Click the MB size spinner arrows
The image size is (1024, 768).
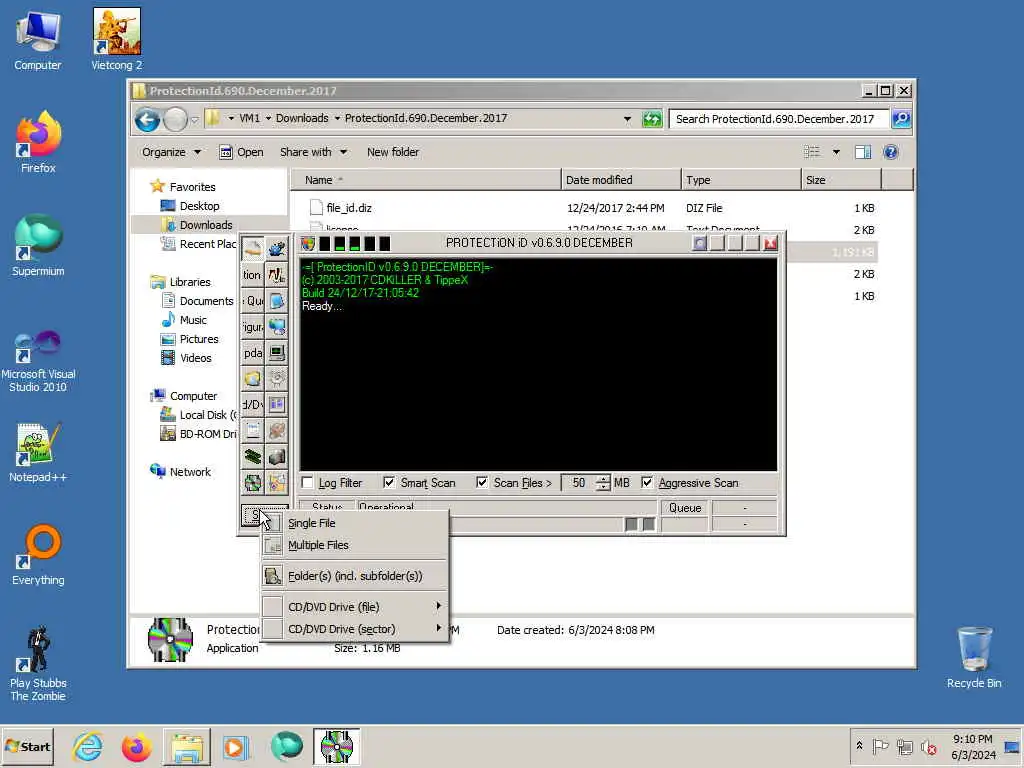(x=603, y=483)
